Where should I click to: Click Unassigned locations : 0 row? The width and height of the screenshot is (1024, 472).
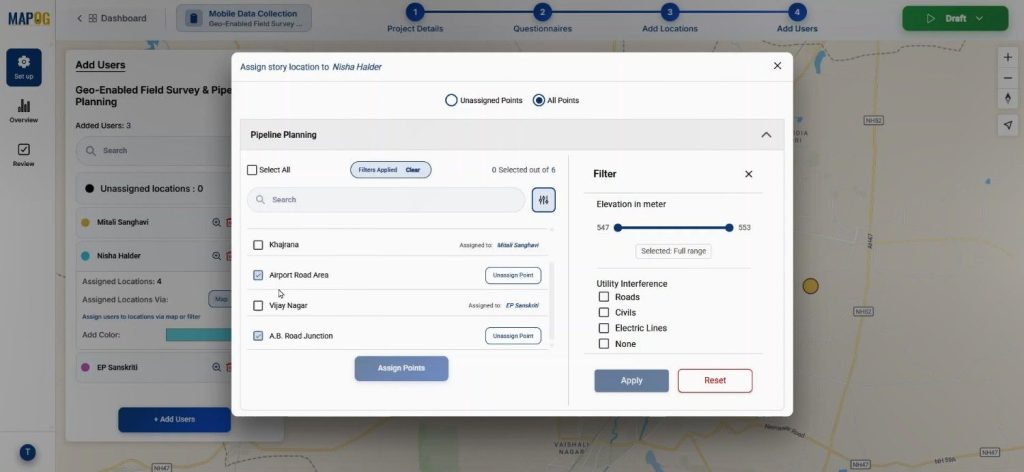pos(154,189)
